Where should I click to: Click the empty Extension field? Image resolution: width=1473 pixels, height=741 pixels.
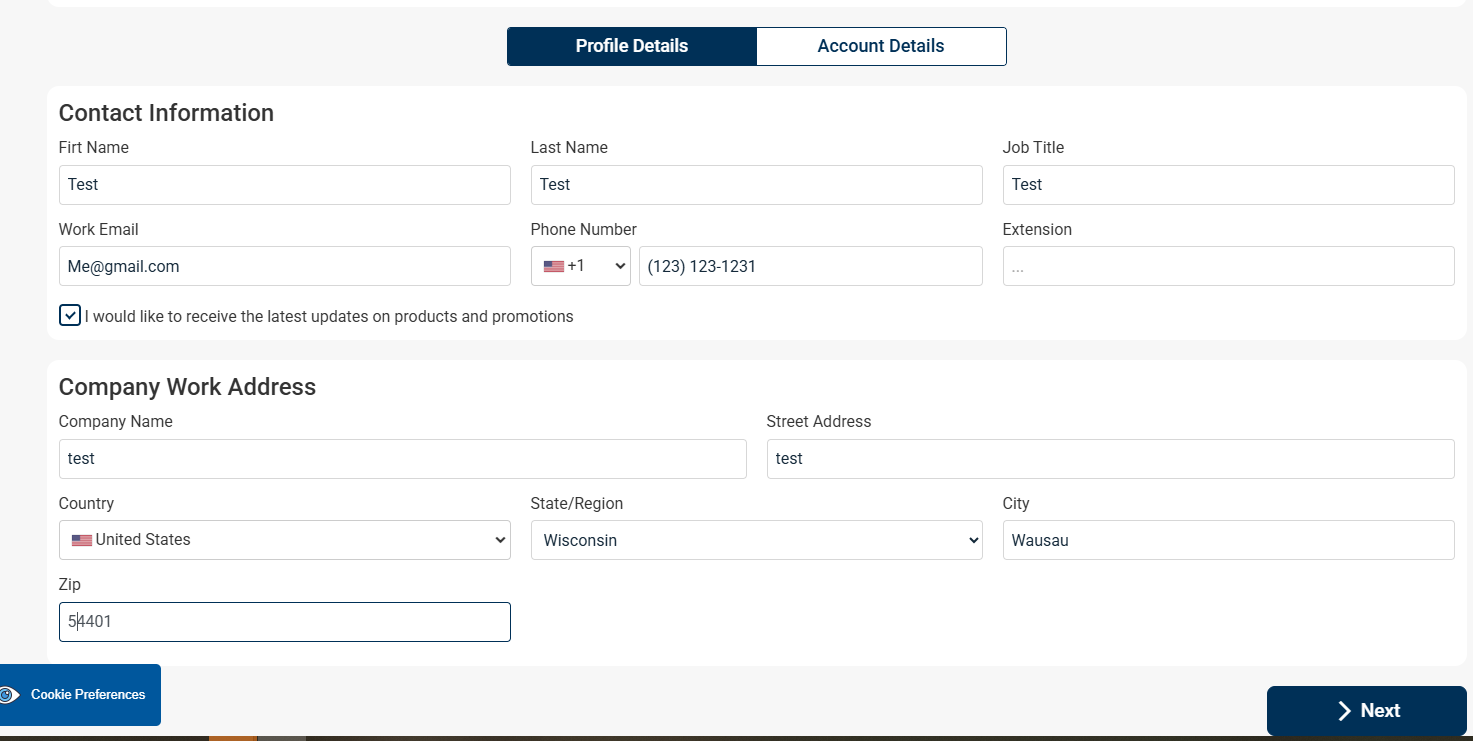tap(1228, 266)
